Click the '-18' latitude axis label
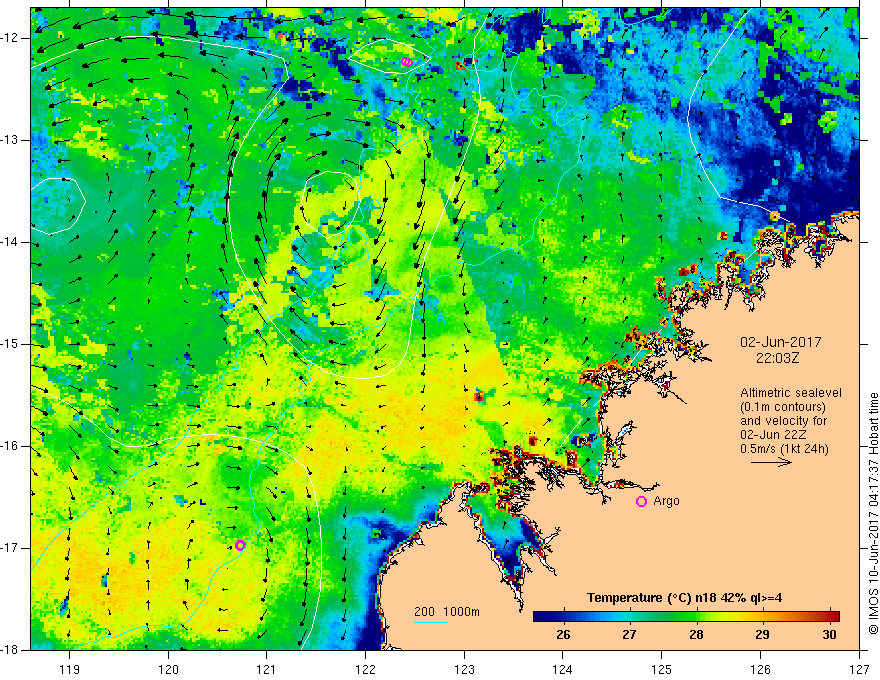Viewport: 880px width, 680px height. [x=11, y=650]
